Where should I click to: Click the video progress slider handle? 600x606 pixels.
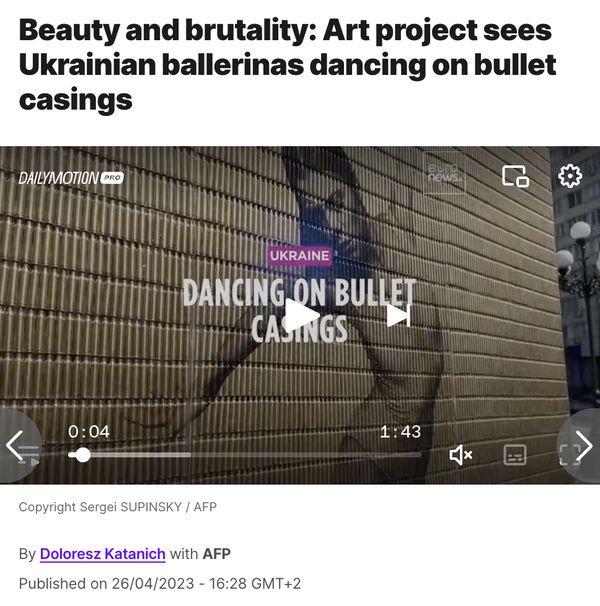tap(82, 455)
